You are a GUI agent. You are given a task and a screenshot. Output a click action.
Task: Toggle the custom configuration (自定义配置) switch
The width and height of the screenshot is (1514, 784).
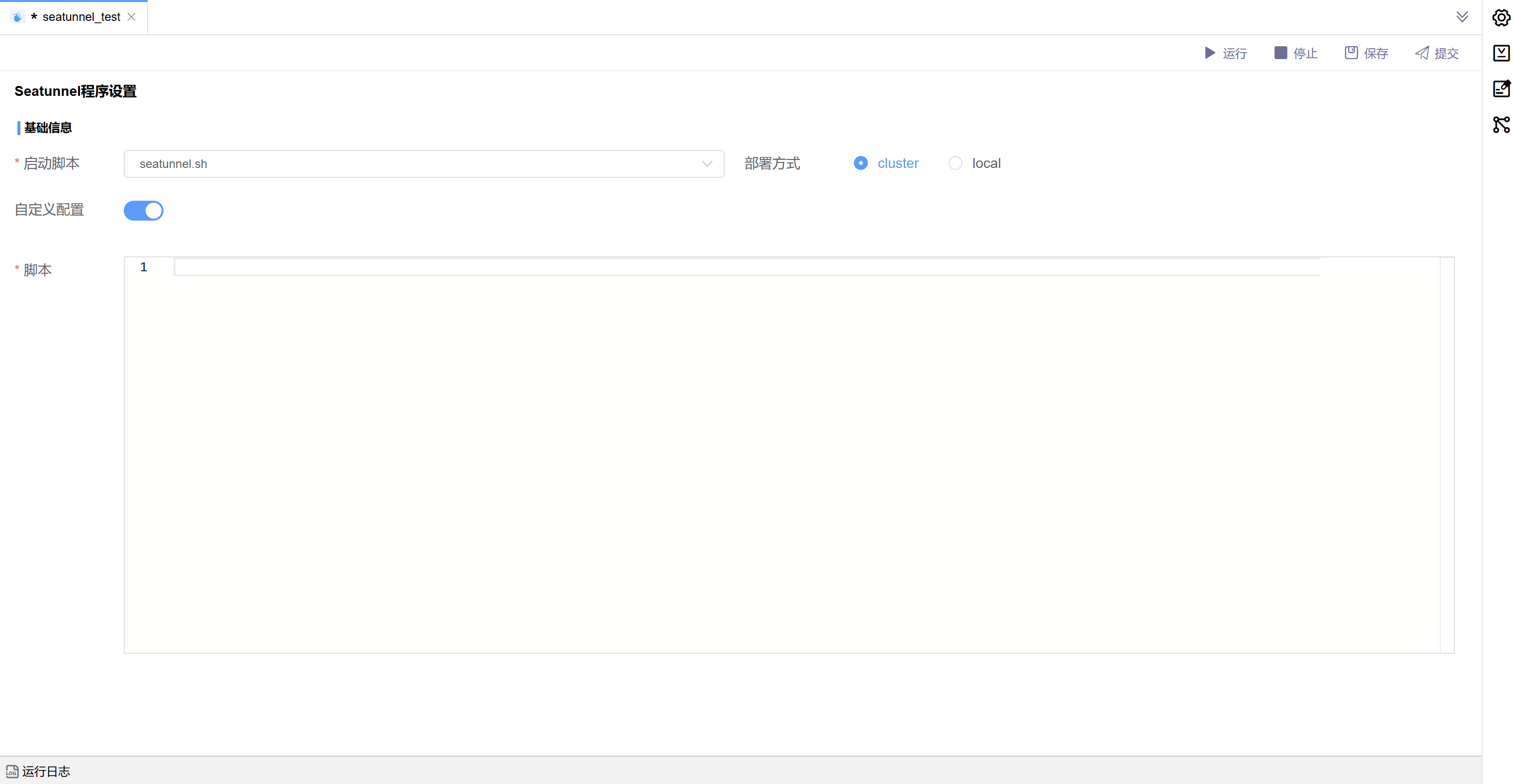click(144, 210)
